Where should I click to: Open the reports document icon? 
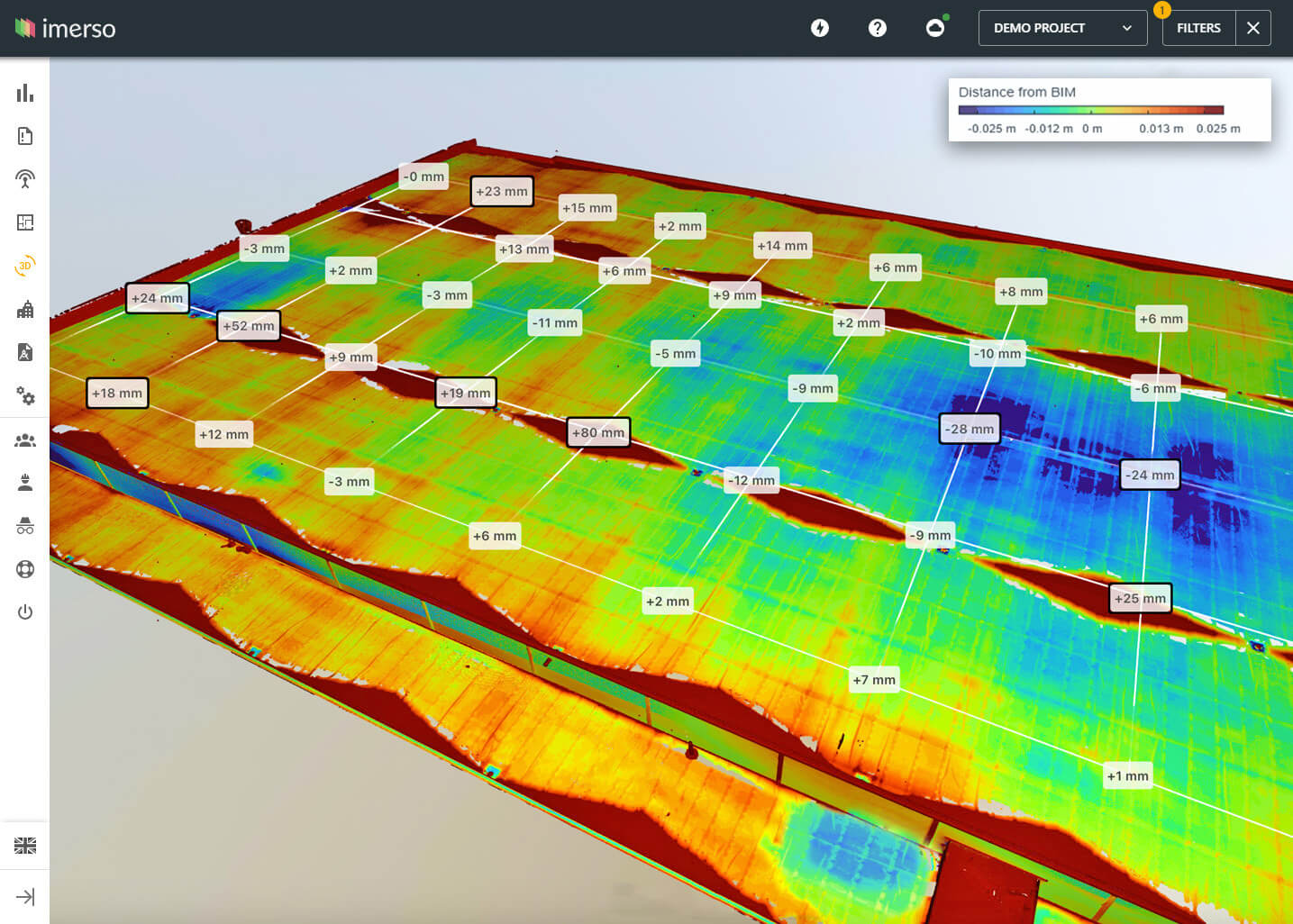pyautogui.click(x=24, y=135)
